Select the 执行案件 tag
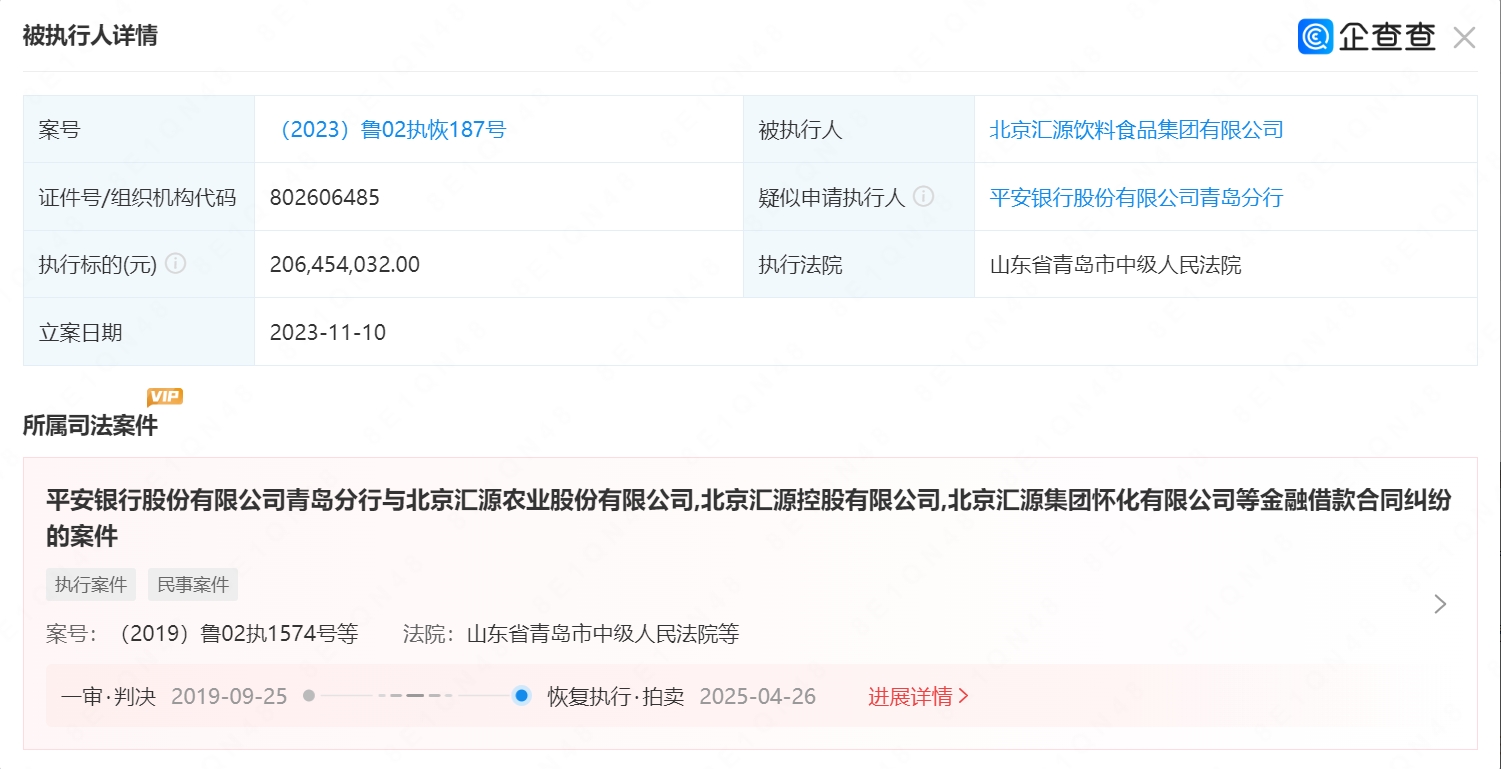 click(x=91, y=585)
